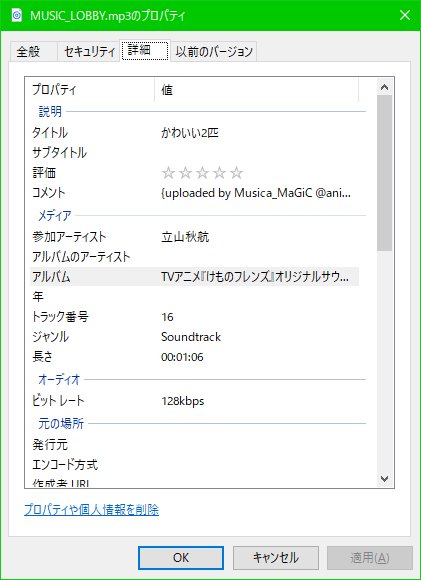Click the scroll down arrow
The width and height of the screenshot is (421, 580).
pyautogui.click(x=384, y=479)
